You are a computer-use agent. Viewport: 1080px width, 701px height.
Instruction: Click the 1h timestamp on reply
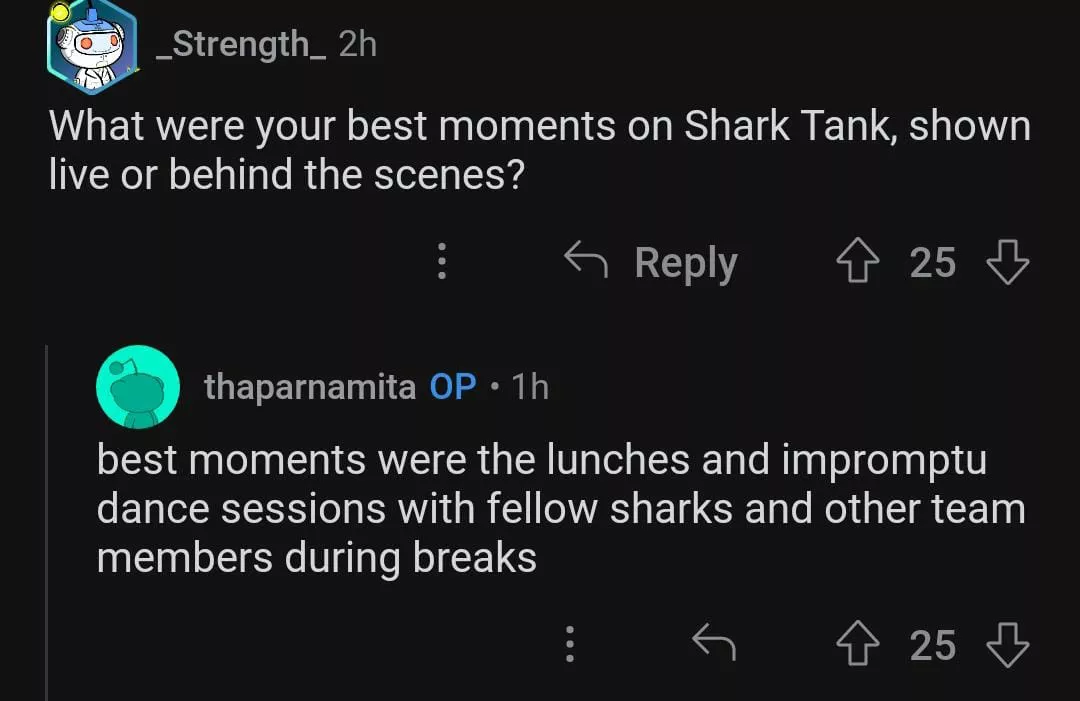[529, 387]
